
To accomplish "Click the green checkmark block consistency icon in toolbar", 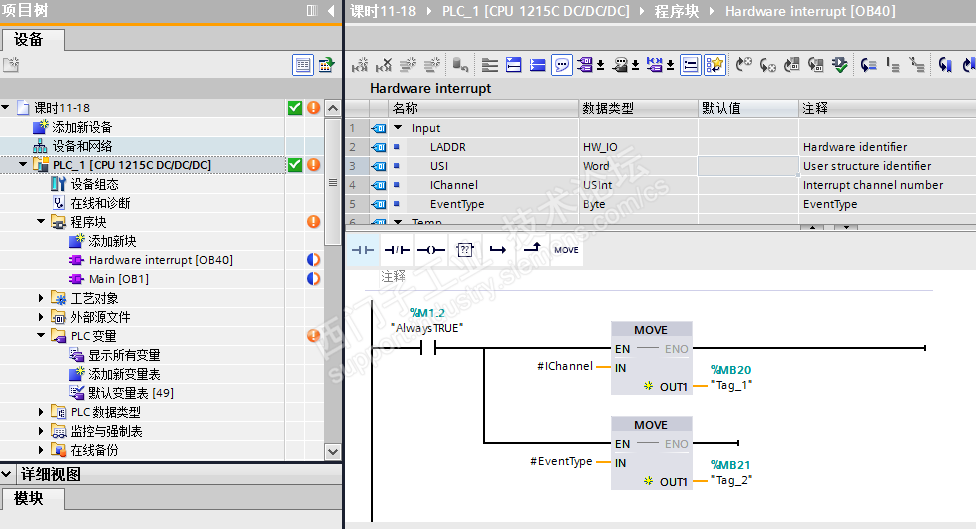I will pos(840,65).
